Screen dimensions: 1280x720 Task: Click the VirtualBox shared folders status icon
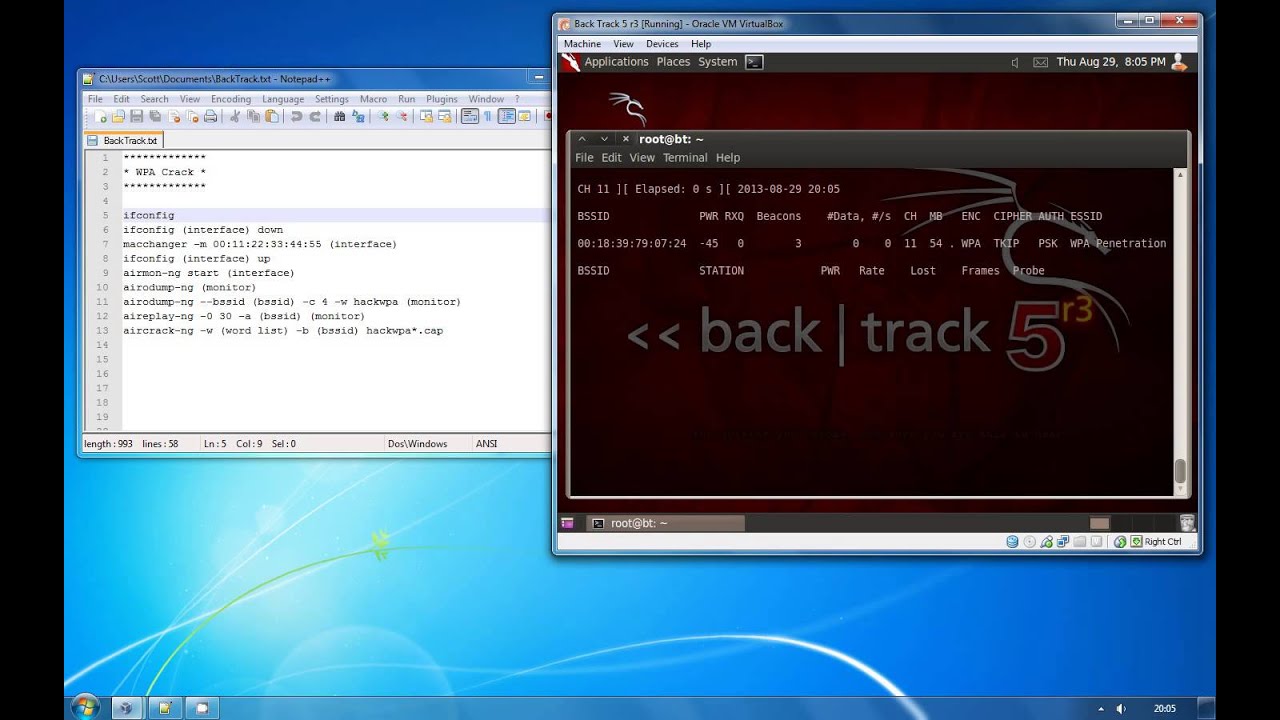coord(1080,542)
